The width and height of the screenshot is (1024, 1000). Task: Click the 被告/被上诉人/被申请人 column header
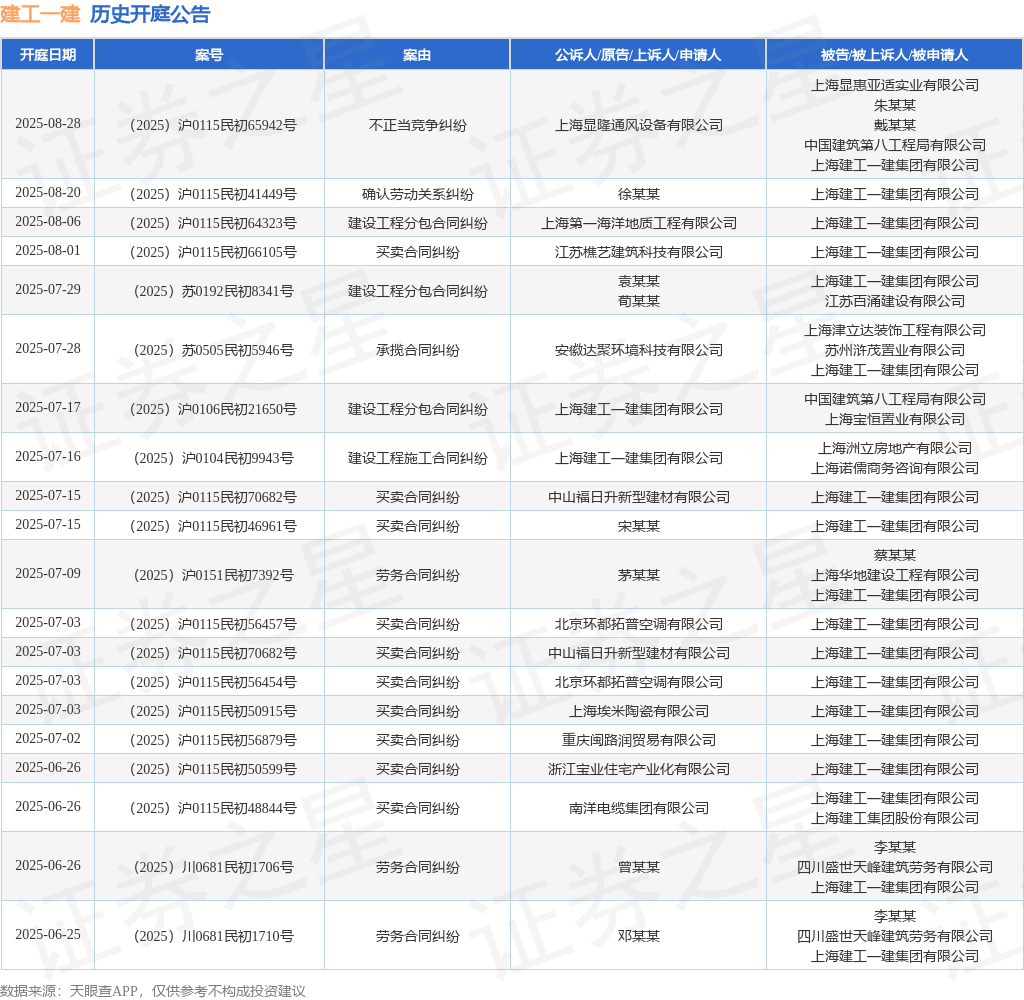coord(894,55)
